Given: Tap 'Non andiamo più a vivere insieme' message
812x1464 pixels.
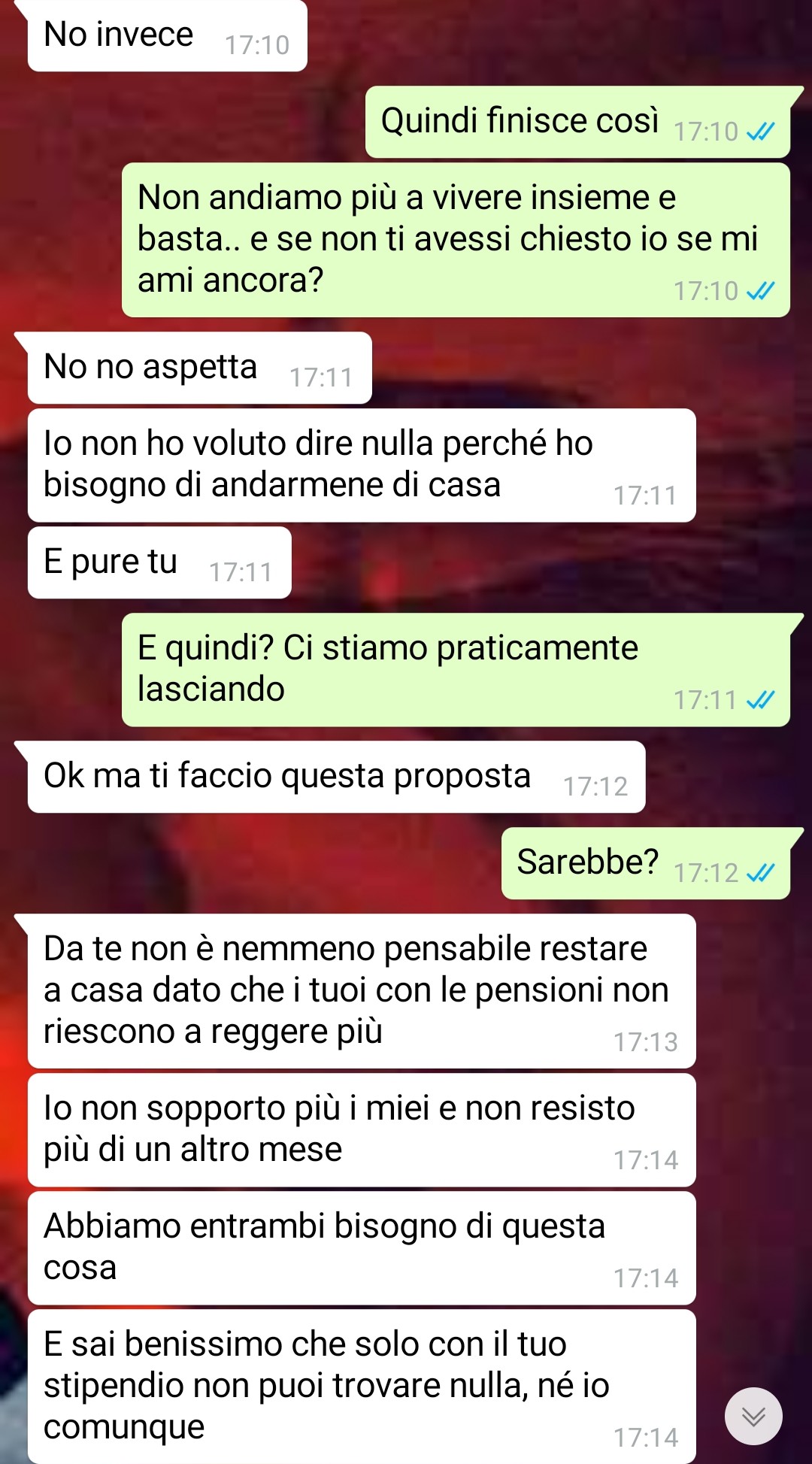Looking at the screenshot, I should 456,240.
